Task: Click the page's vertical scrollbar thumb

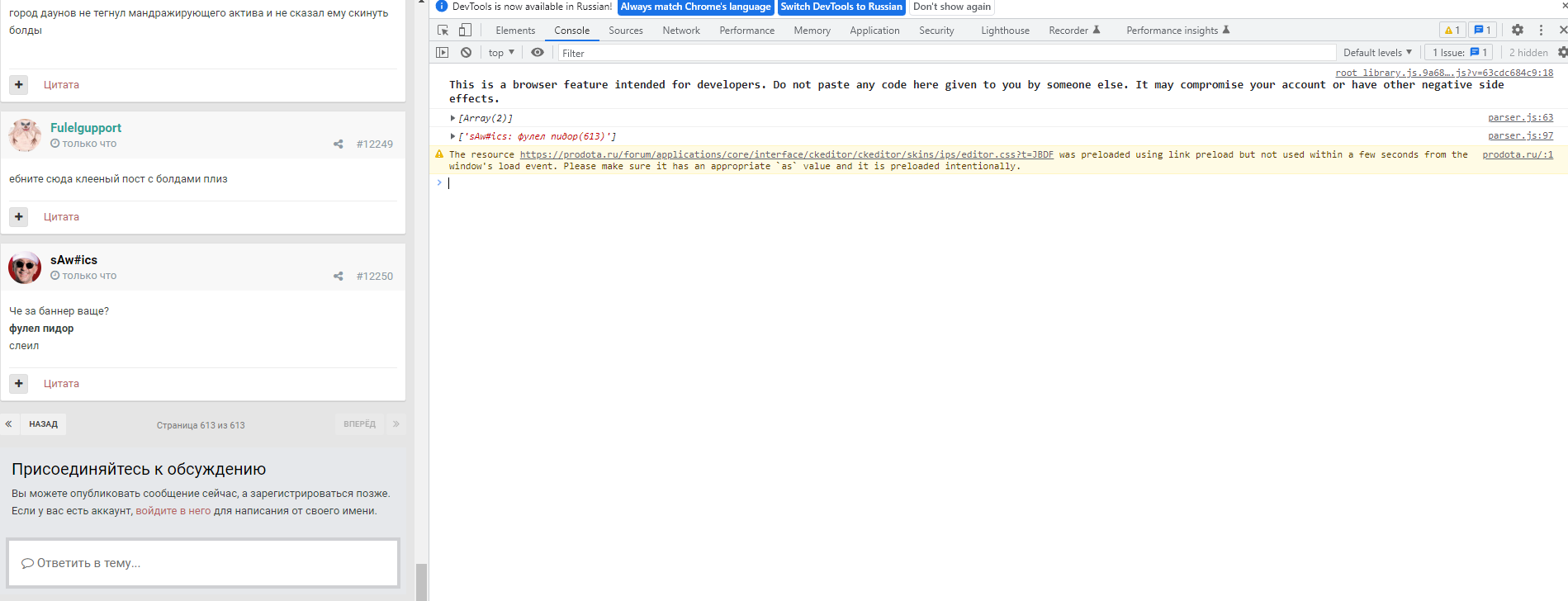Action: [421, 581]
